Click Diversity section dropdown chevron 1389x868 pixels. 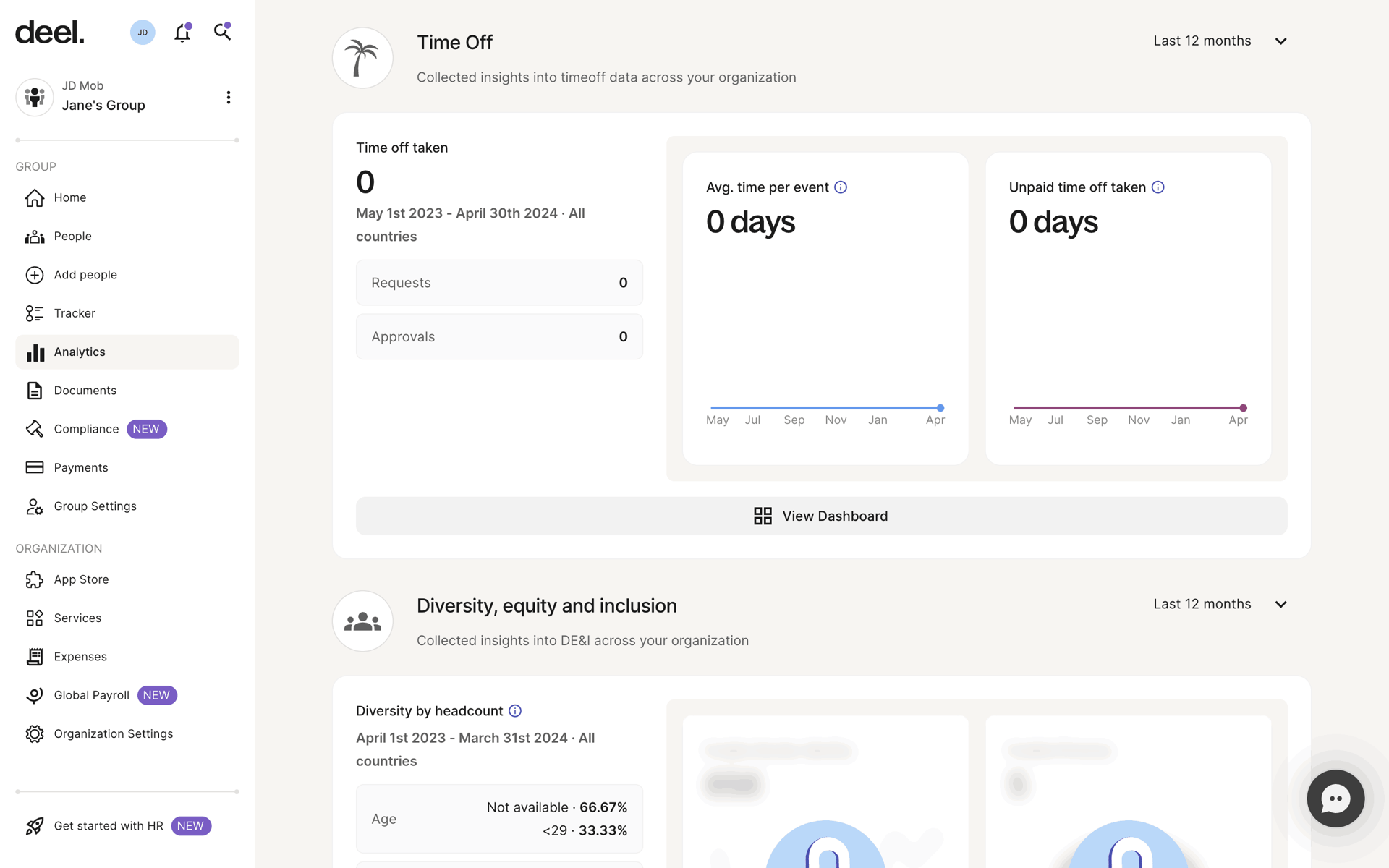(1280, 604)
